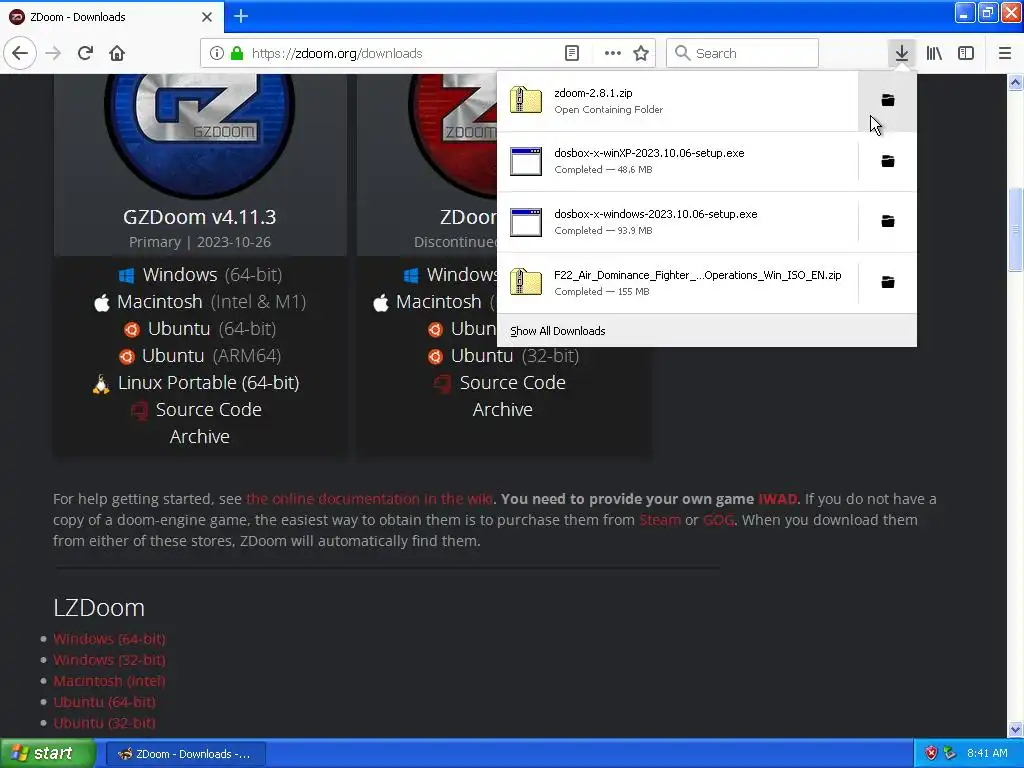The height and width of the screenshot is (768, 1024).
Task: Open ZDoom Archive link
Action: 503,409
